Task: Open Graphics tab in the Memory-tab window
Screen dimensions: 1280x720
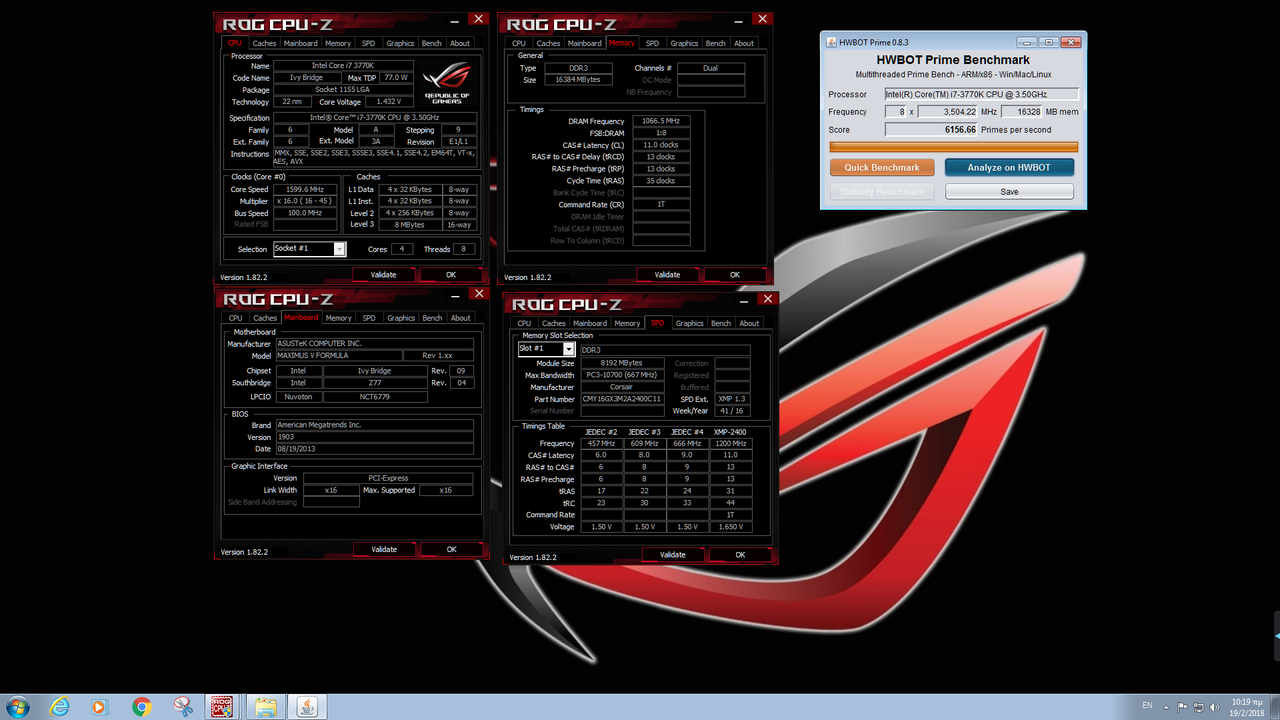Action: [684, 43]
